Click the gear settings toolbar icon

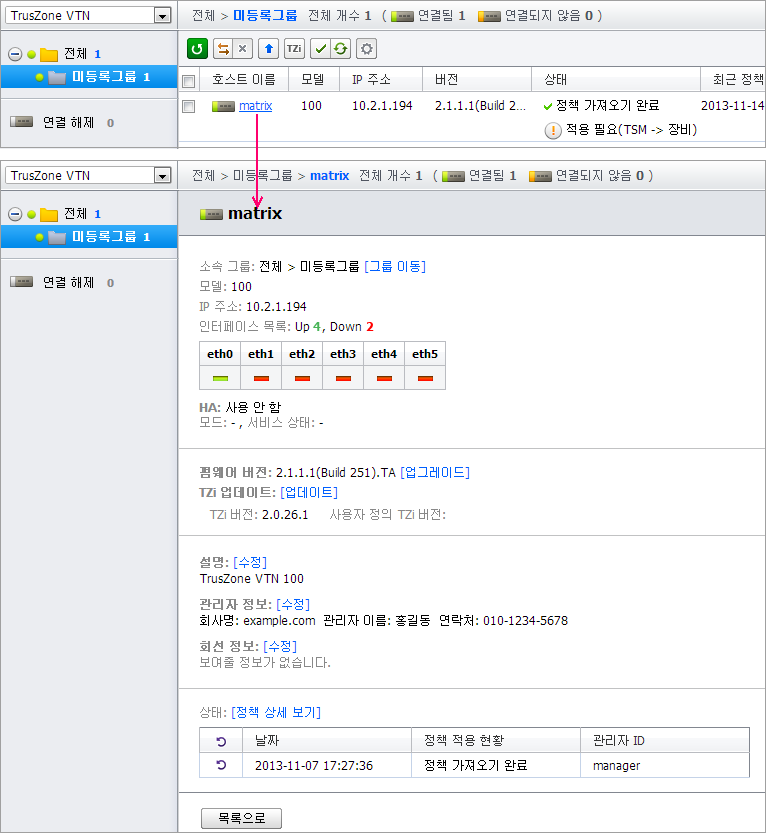(x=367, y=48)
